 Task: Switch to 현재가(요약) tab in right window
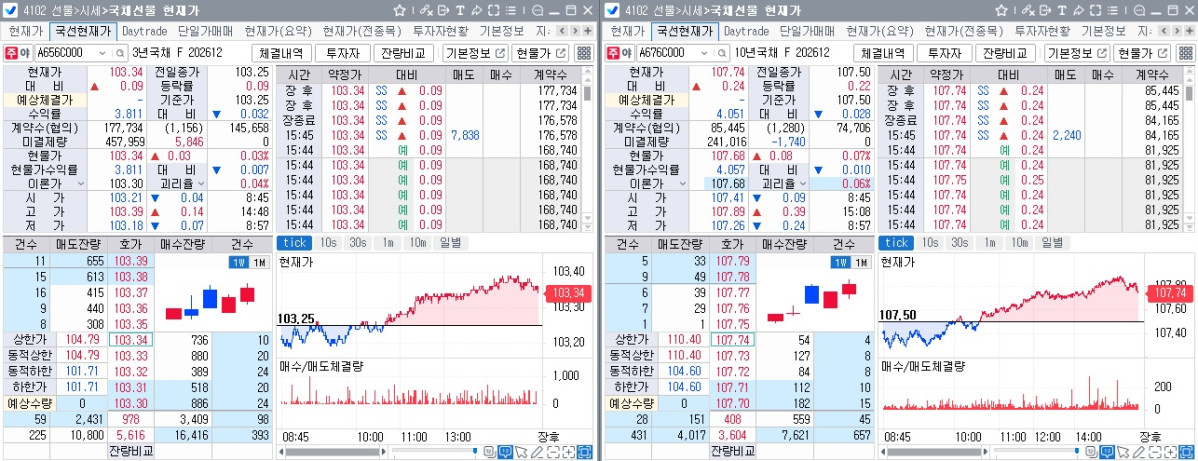(x=880, y=31)
